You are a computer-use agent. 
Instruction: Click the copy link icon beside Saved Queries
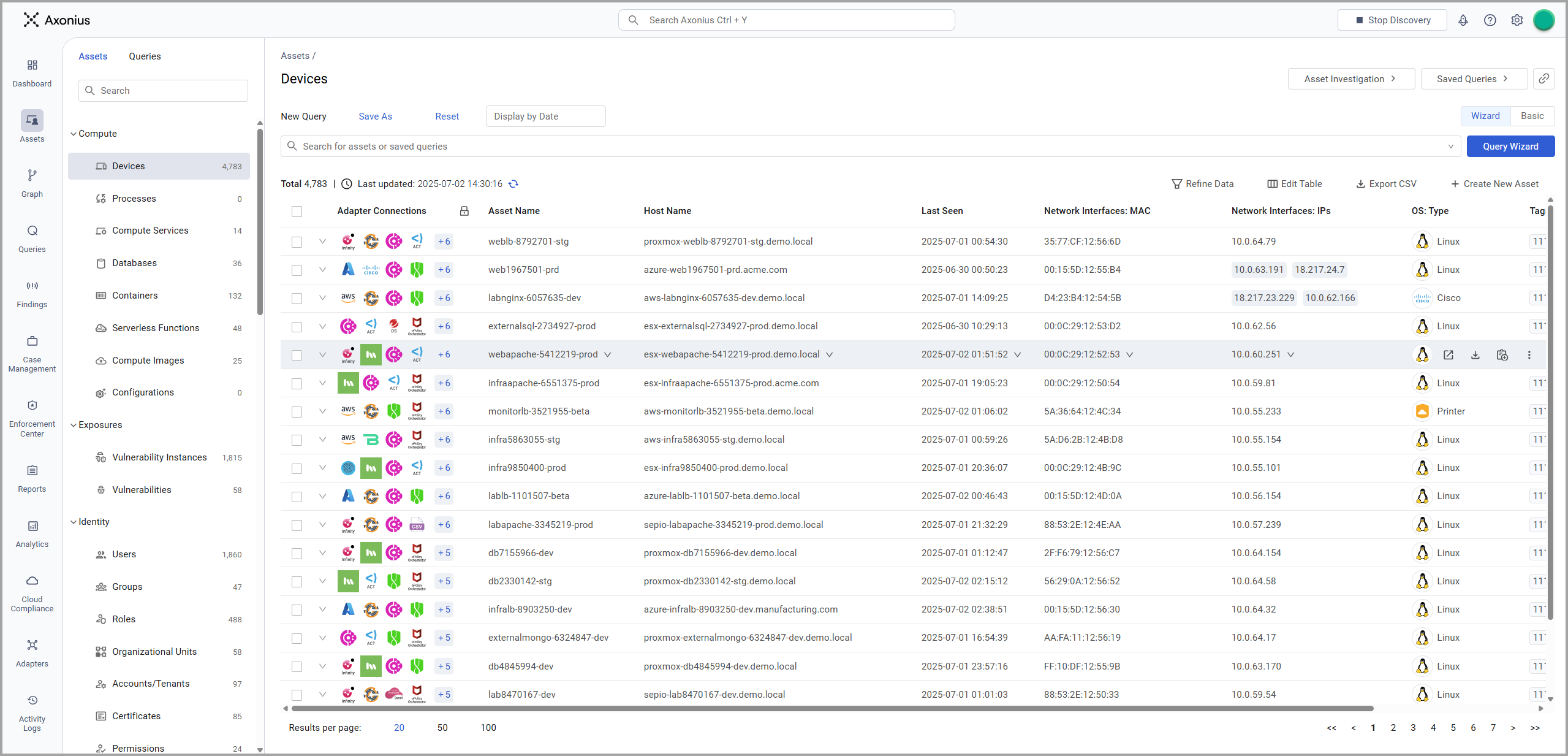click(x=1543, y=78)
